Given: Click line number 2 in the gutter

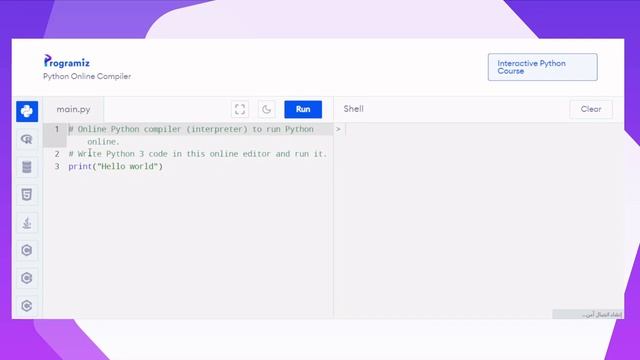Looking at the screenshot, I should click(x=57, y=154).
